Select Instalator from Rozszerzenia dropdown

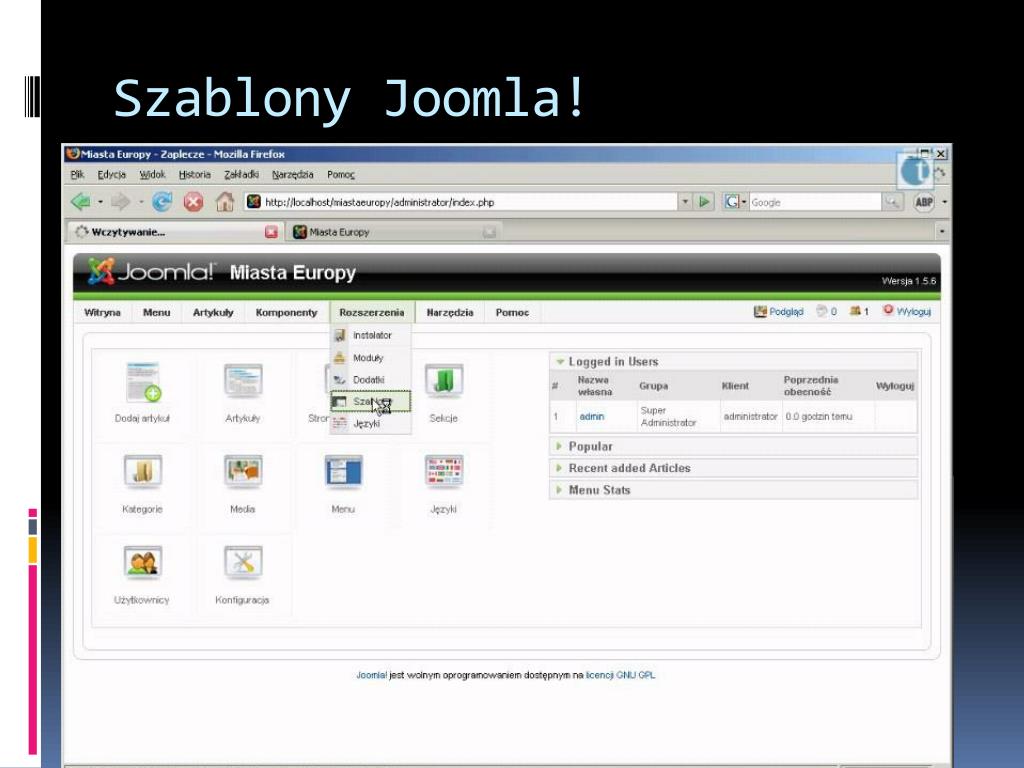[x=371, y=335]
